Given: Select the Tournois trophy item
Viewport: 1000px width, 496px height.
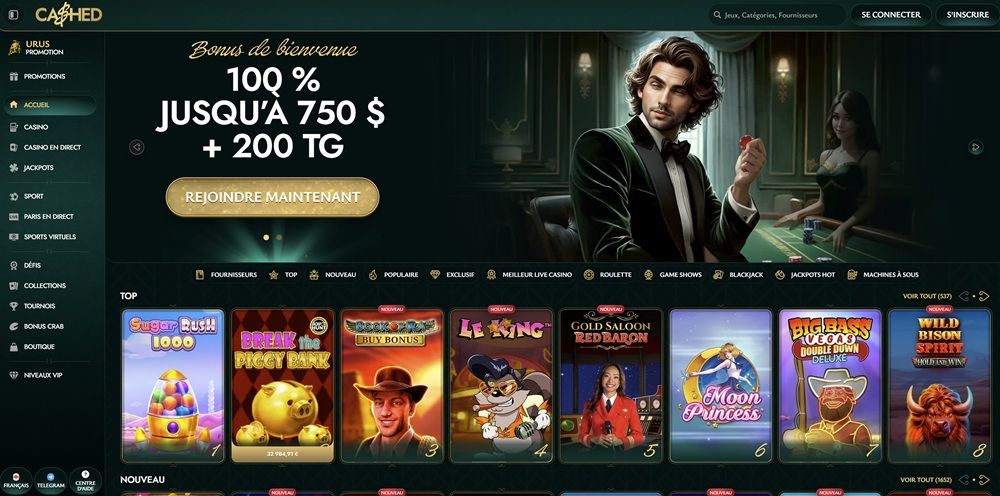Looking at the screenshot, I should [39, 306].
